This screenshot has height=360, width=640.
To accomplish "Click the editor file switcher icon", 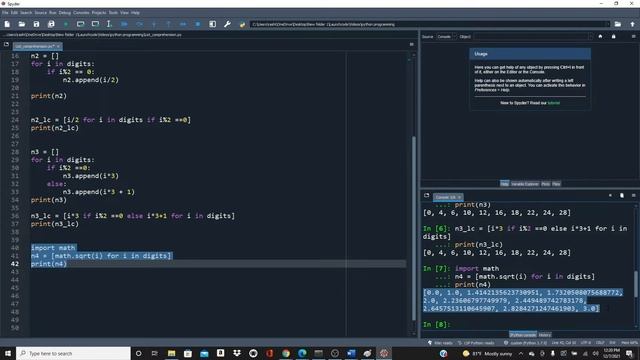I will (6, 44).
